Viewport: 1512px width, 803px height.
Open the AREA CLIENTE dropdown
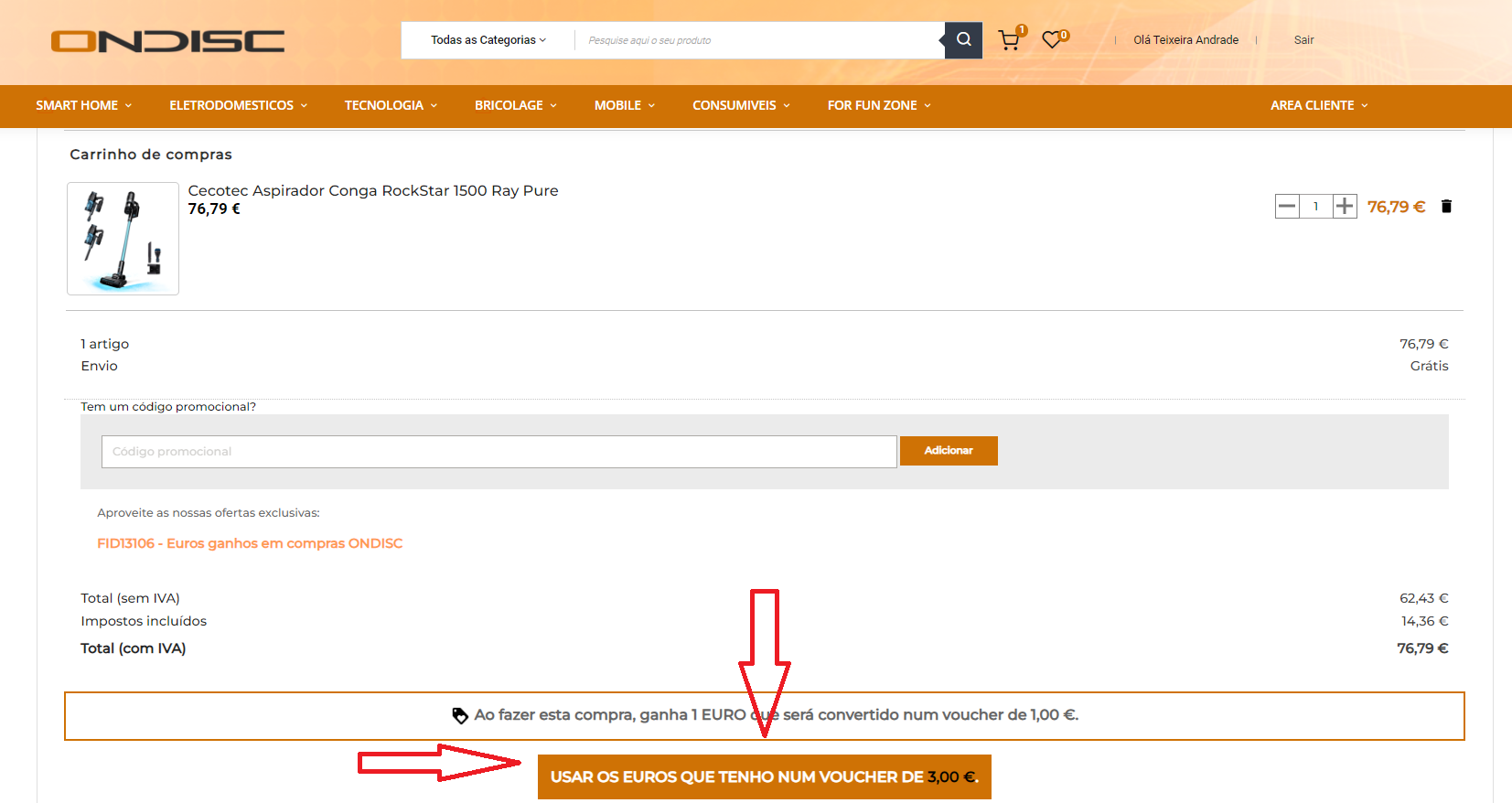pyautogui.click(x=1319, y=105)
